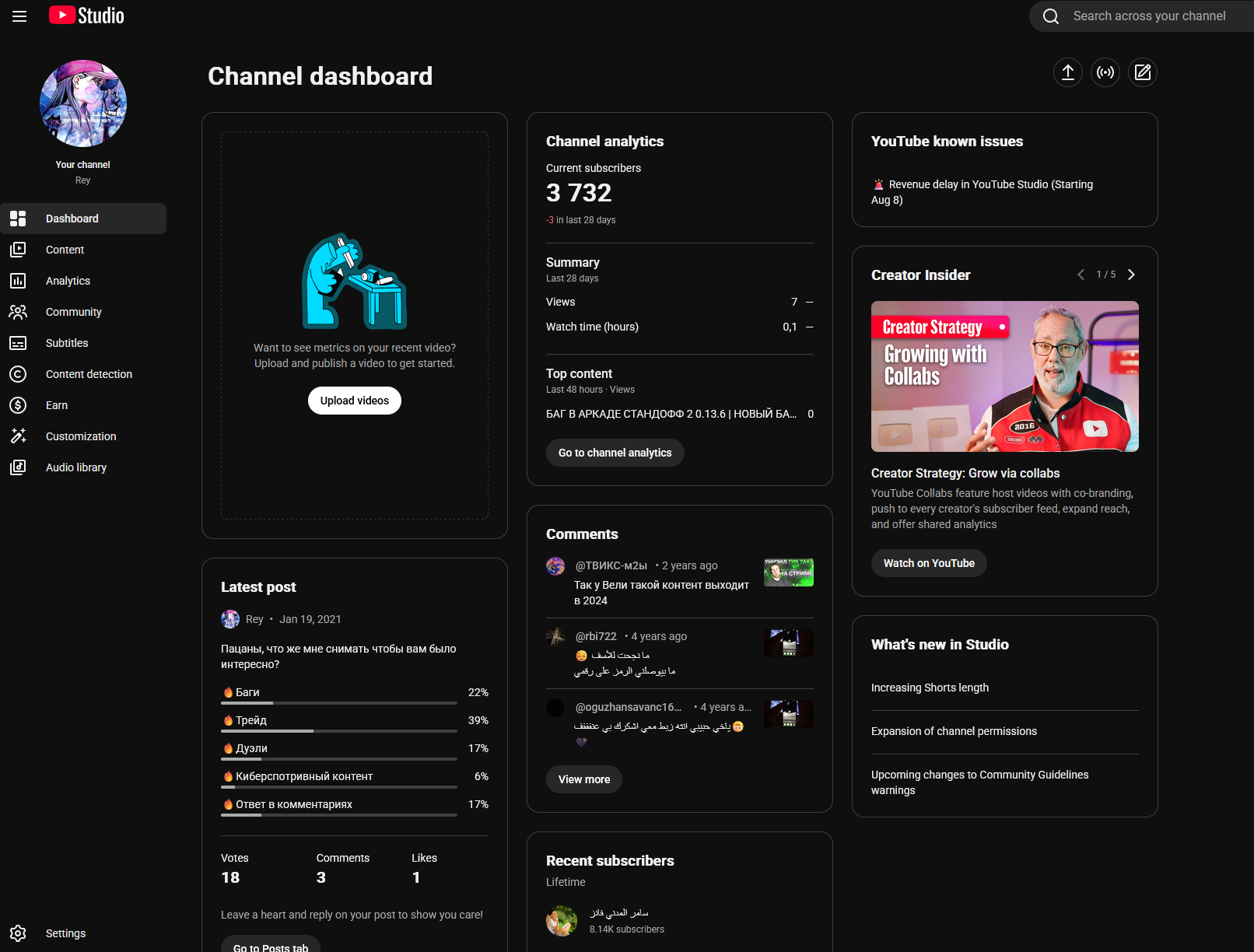The height and width of the screenshot is (952, 1254).
Task: Open top content video БАГ В АРКАДЕ
Action: [671, 414]
